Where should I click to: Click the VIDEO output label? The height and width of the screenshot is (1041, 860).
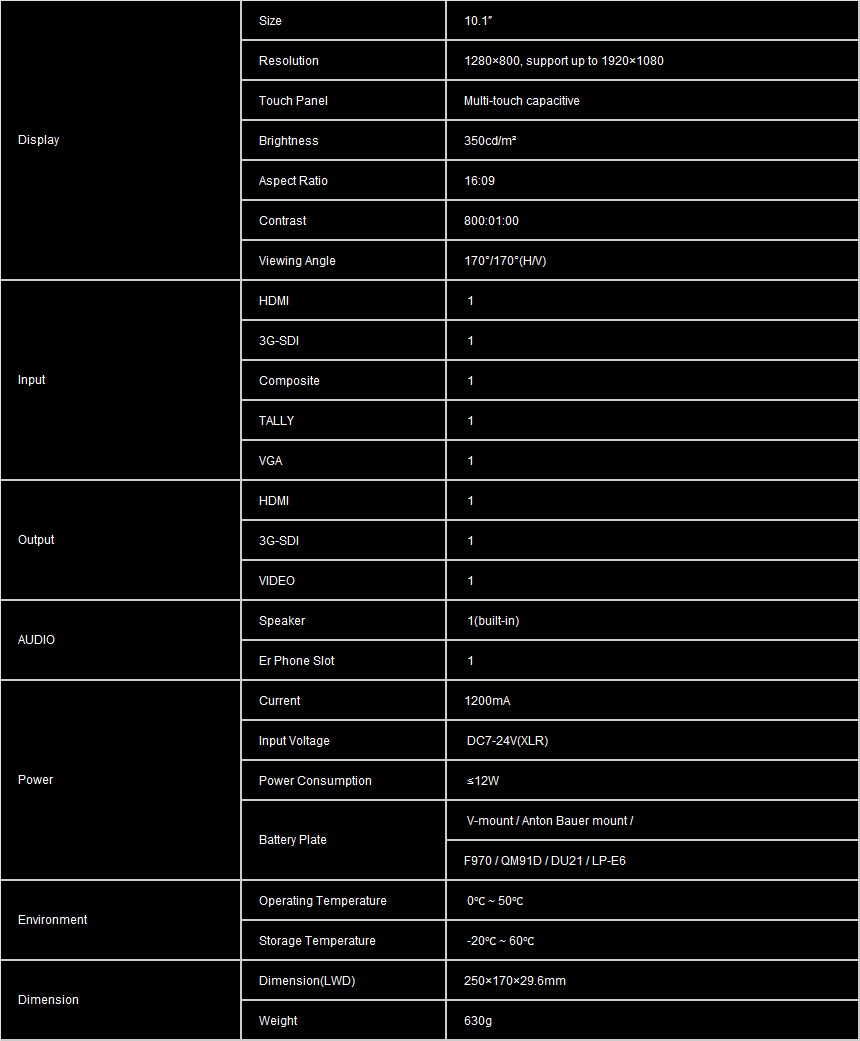pos(277,581)
